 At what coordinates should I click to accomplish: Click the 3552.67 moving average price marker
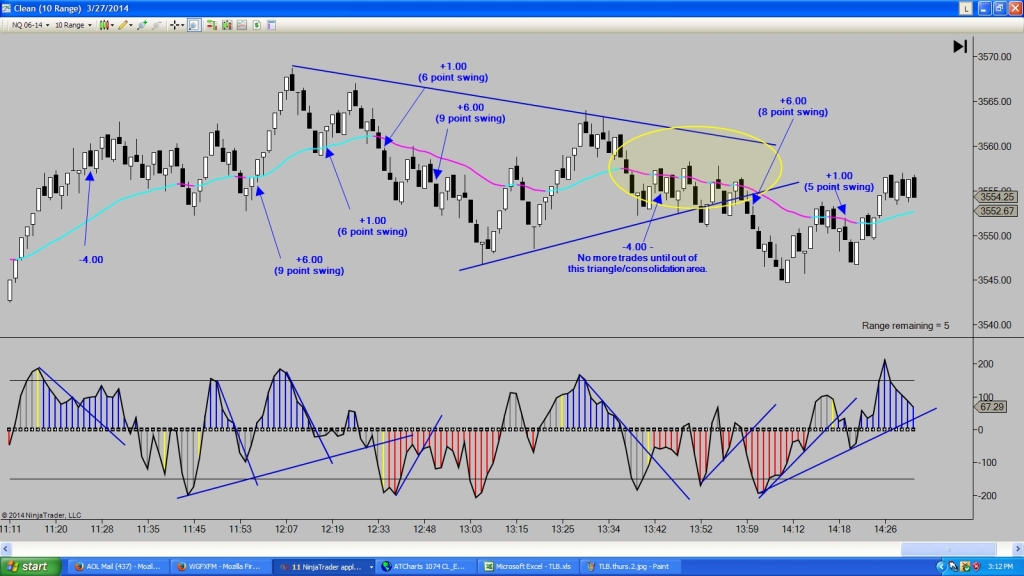(997, 211)
